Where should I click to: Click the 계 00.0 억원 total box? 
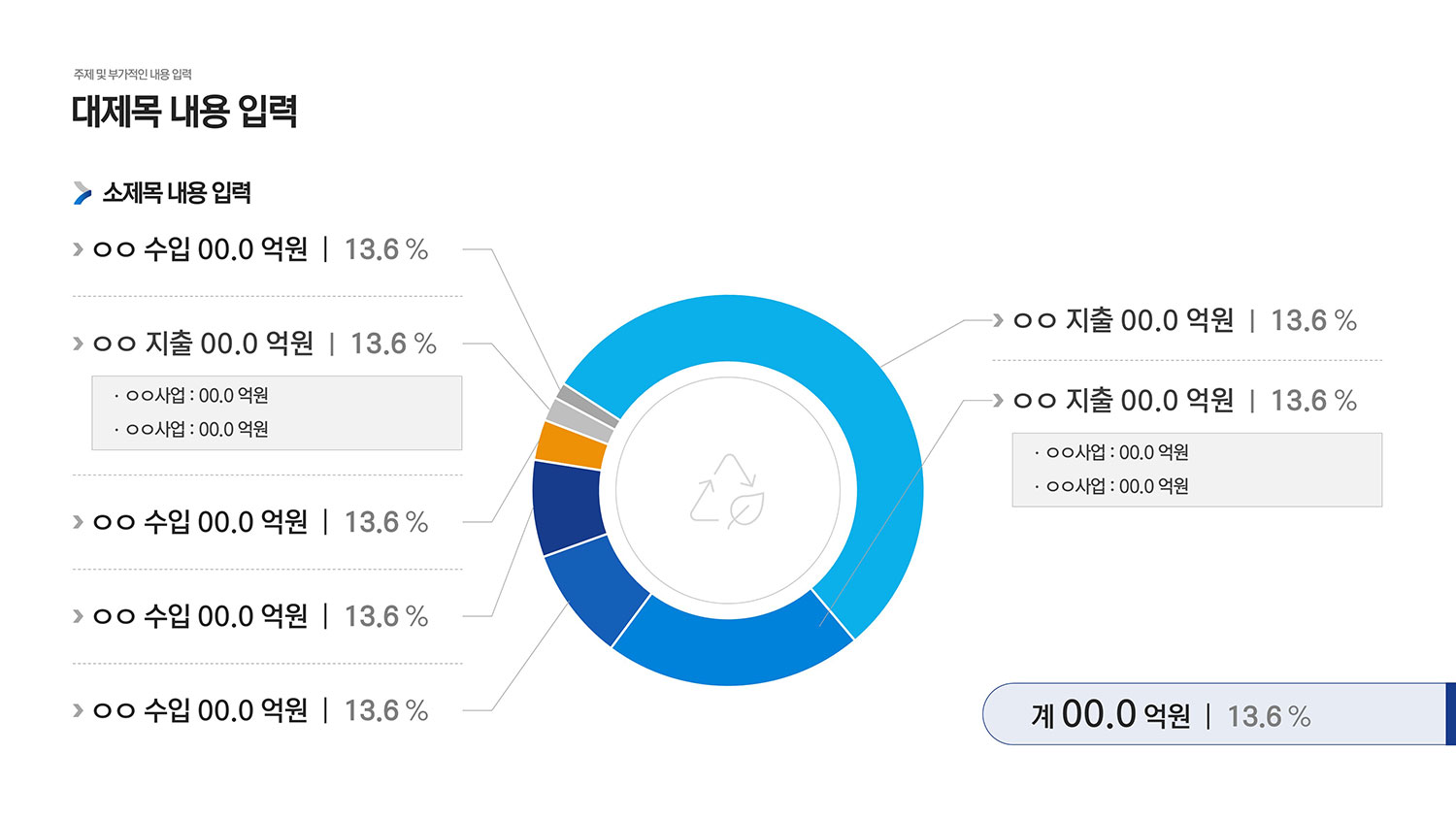tap(1219, 714)
